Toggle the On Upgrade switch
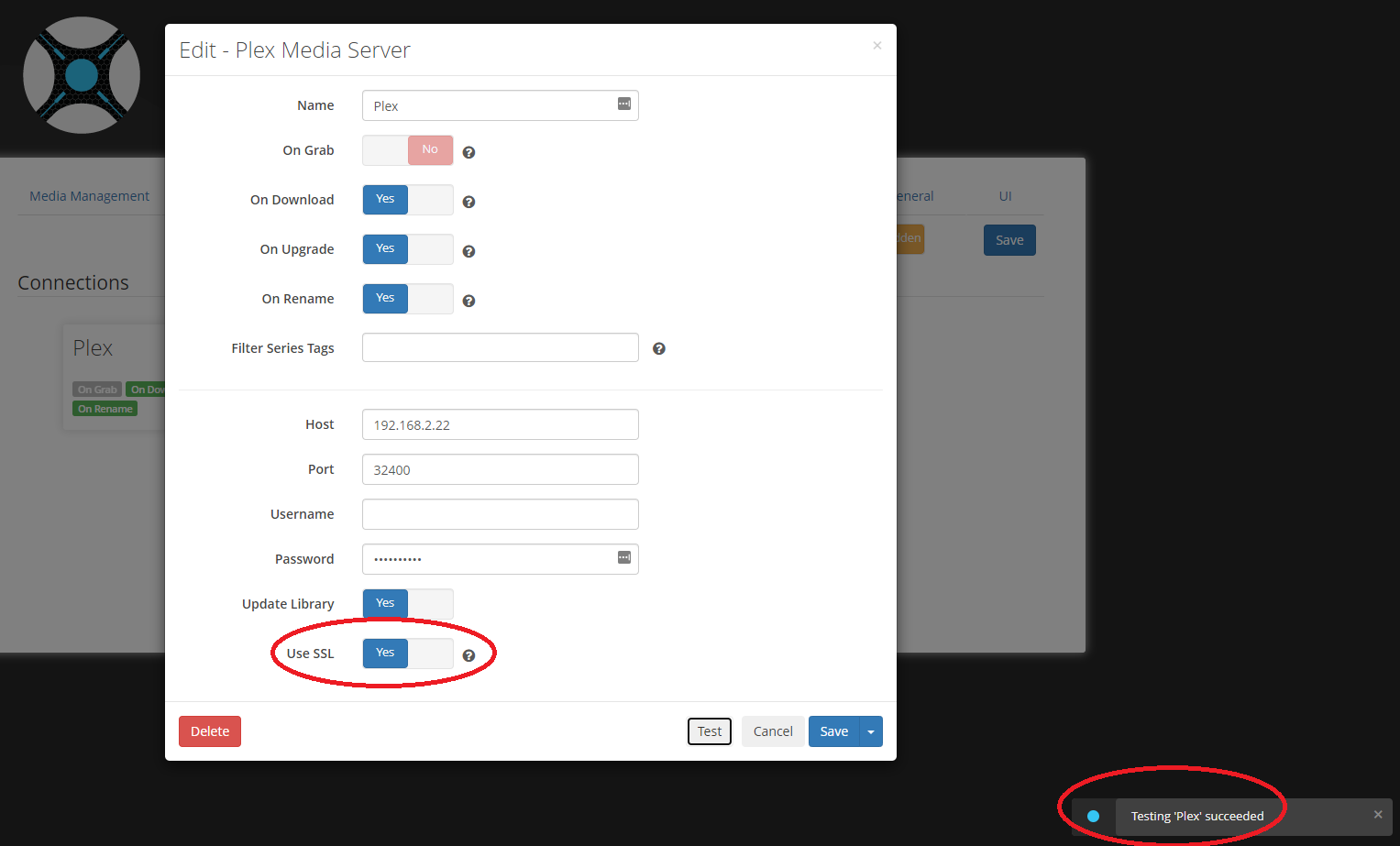 (408, 249)
